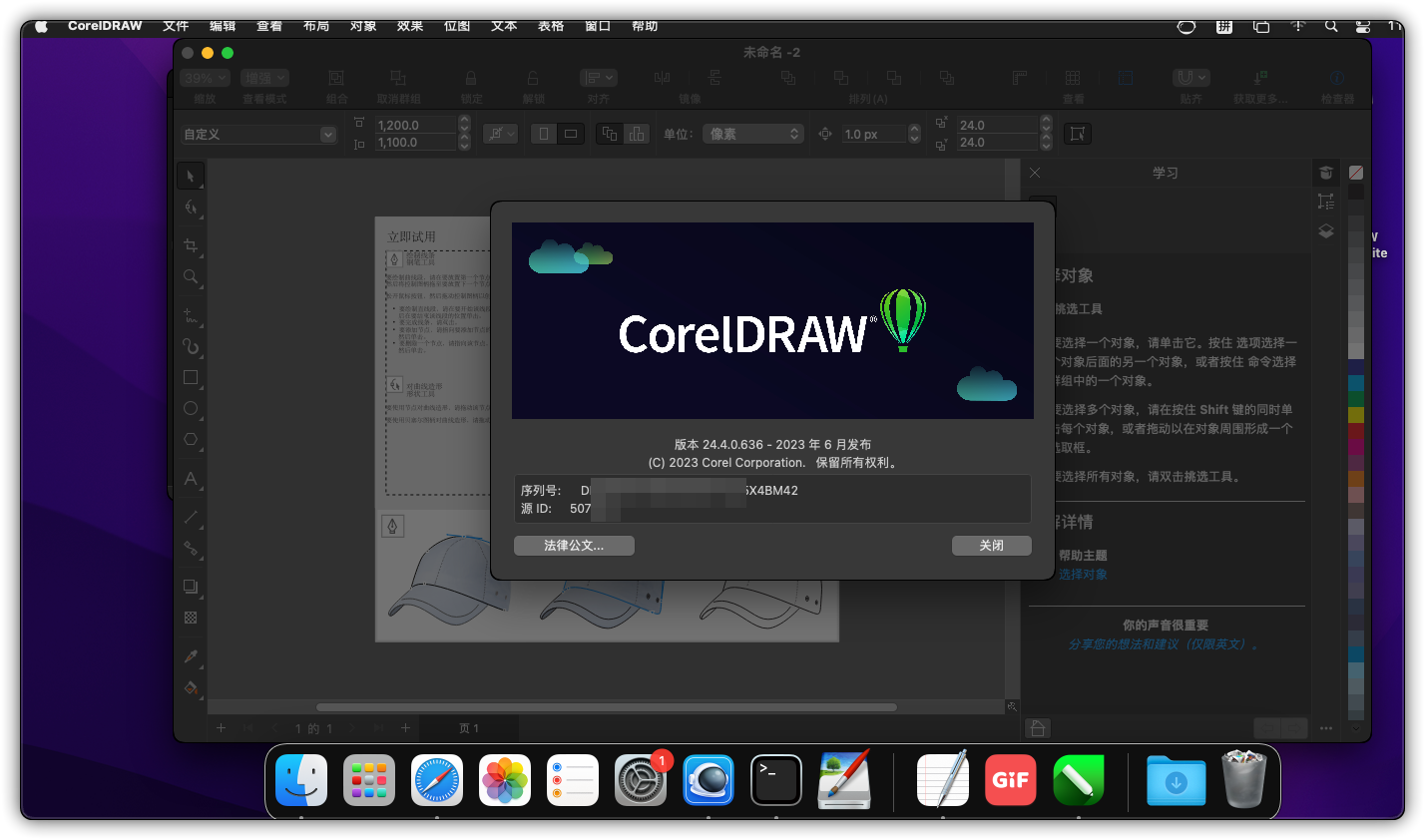Viewport: 1425px width, 840px height.
Task: Open the Learn docker tab icon
Action: [x=1325, y=173]
